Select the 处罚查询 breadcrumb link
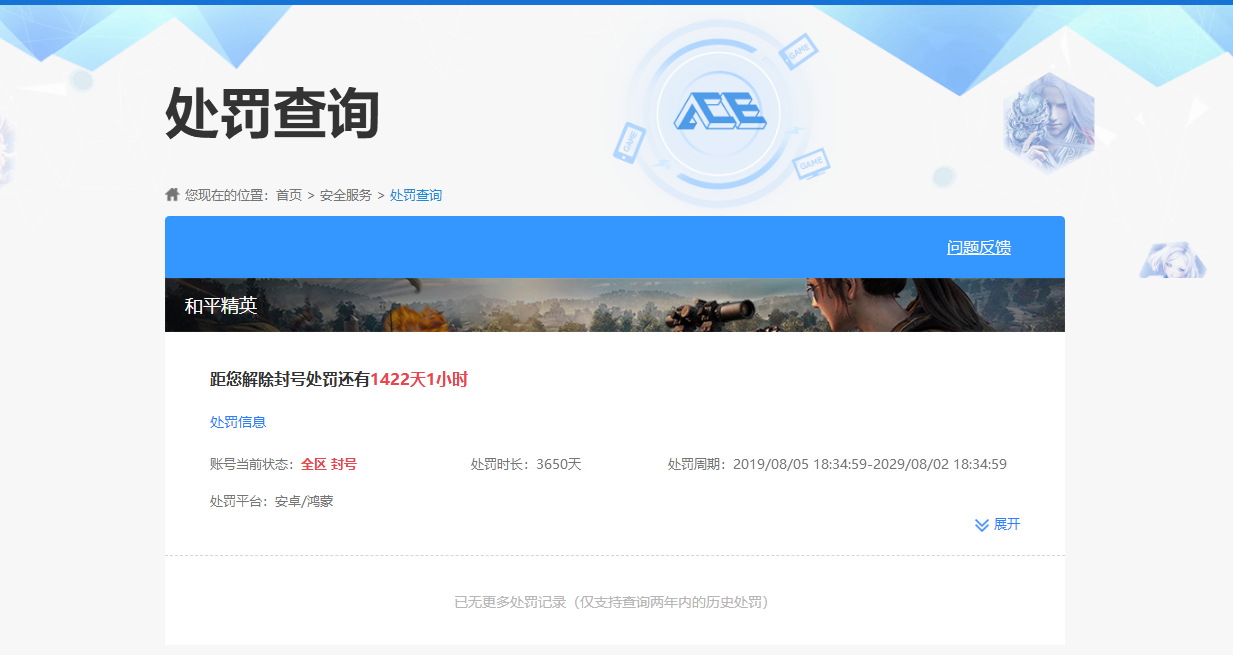Viewport: 1233px width, 655px height. pyautogui.click(x=416, y=195)
